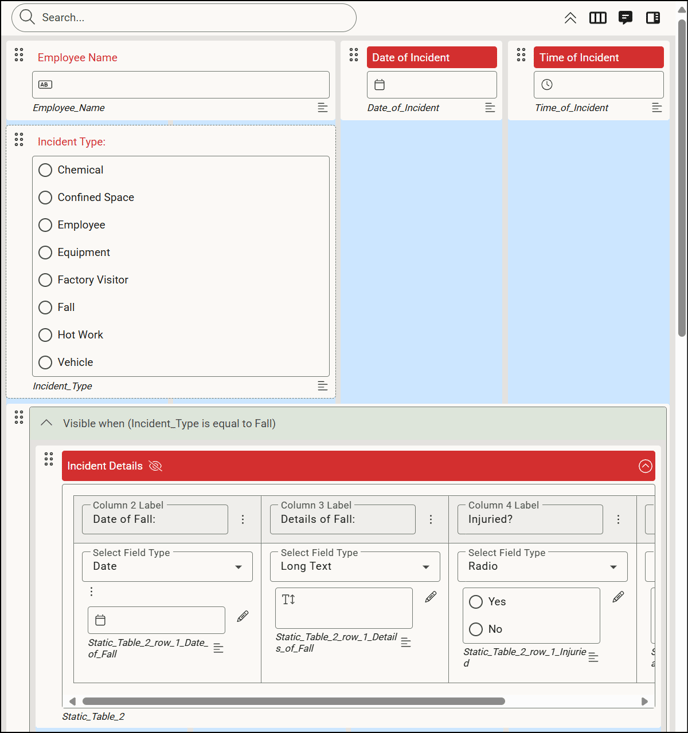Open Column 3 Label three-dot menu
Screen dimensions: 688x733
click(x=431, y=519)
